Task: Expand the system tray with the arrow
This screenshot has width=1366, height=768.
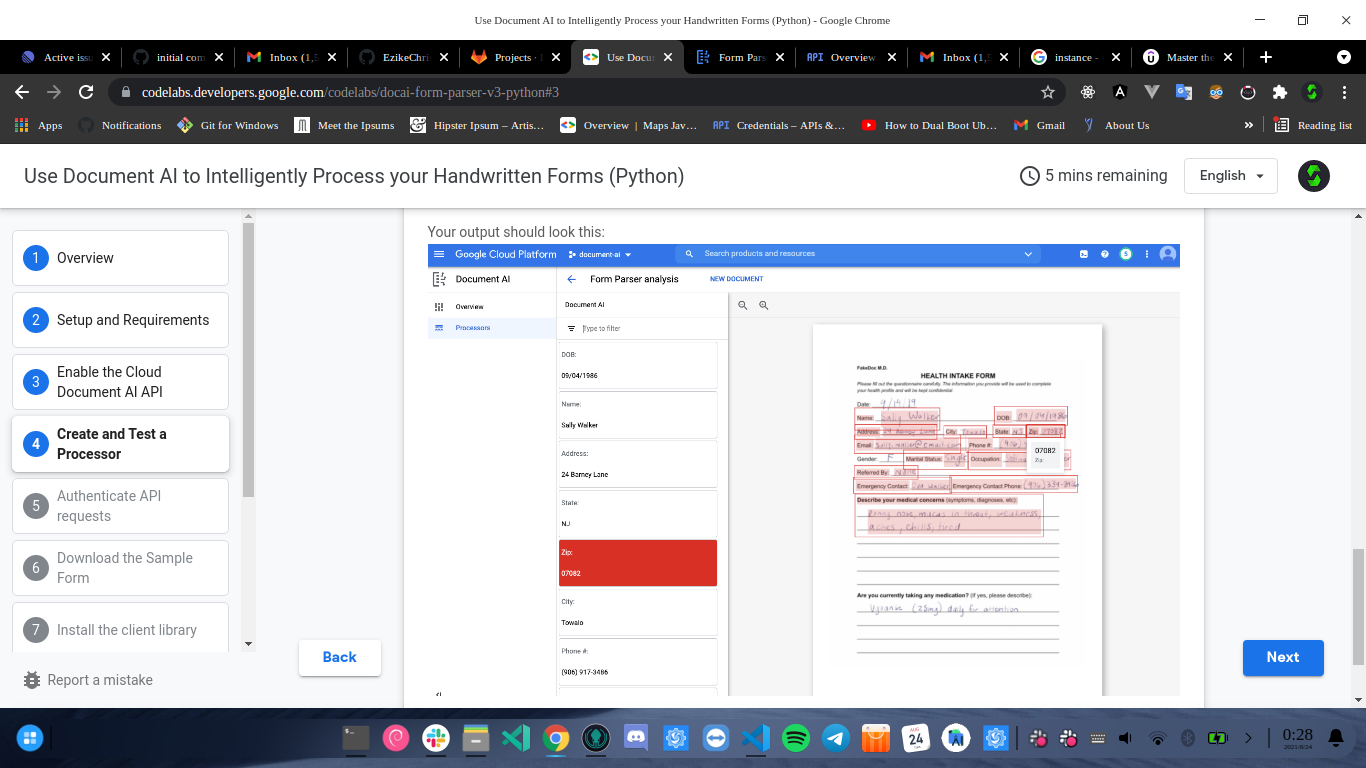Action: [1248, 739]
